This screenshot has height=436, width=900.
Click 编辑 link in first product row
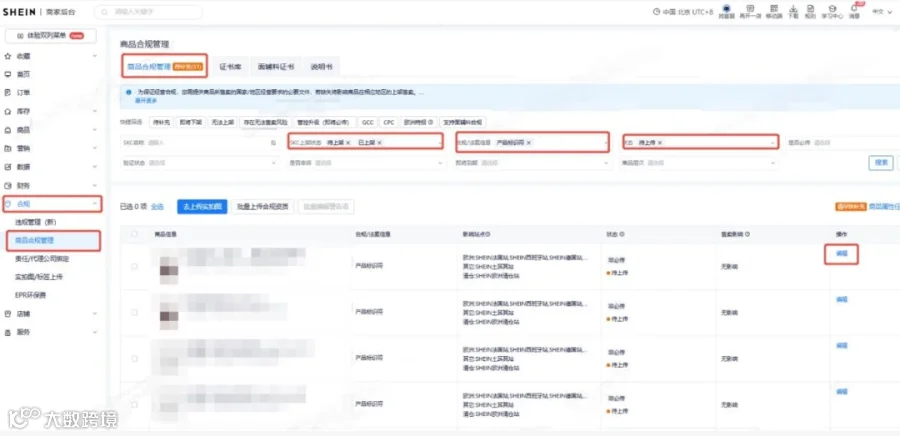(841, 253)
